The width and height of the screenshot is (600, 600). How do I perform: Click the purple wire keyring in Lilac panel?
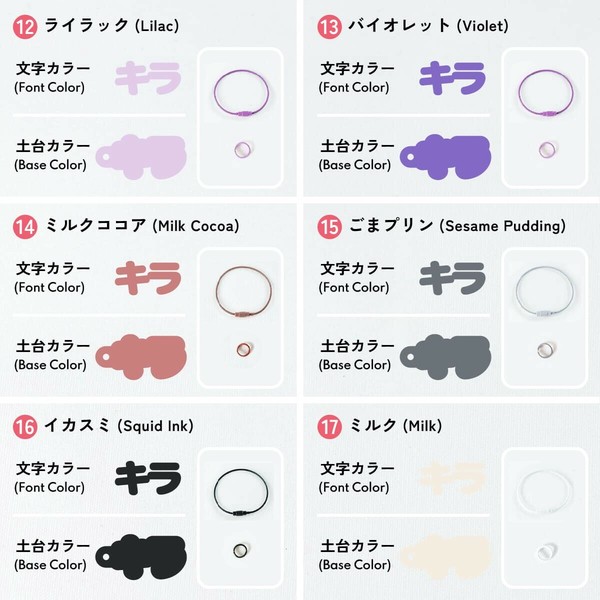tap(241, 93)
